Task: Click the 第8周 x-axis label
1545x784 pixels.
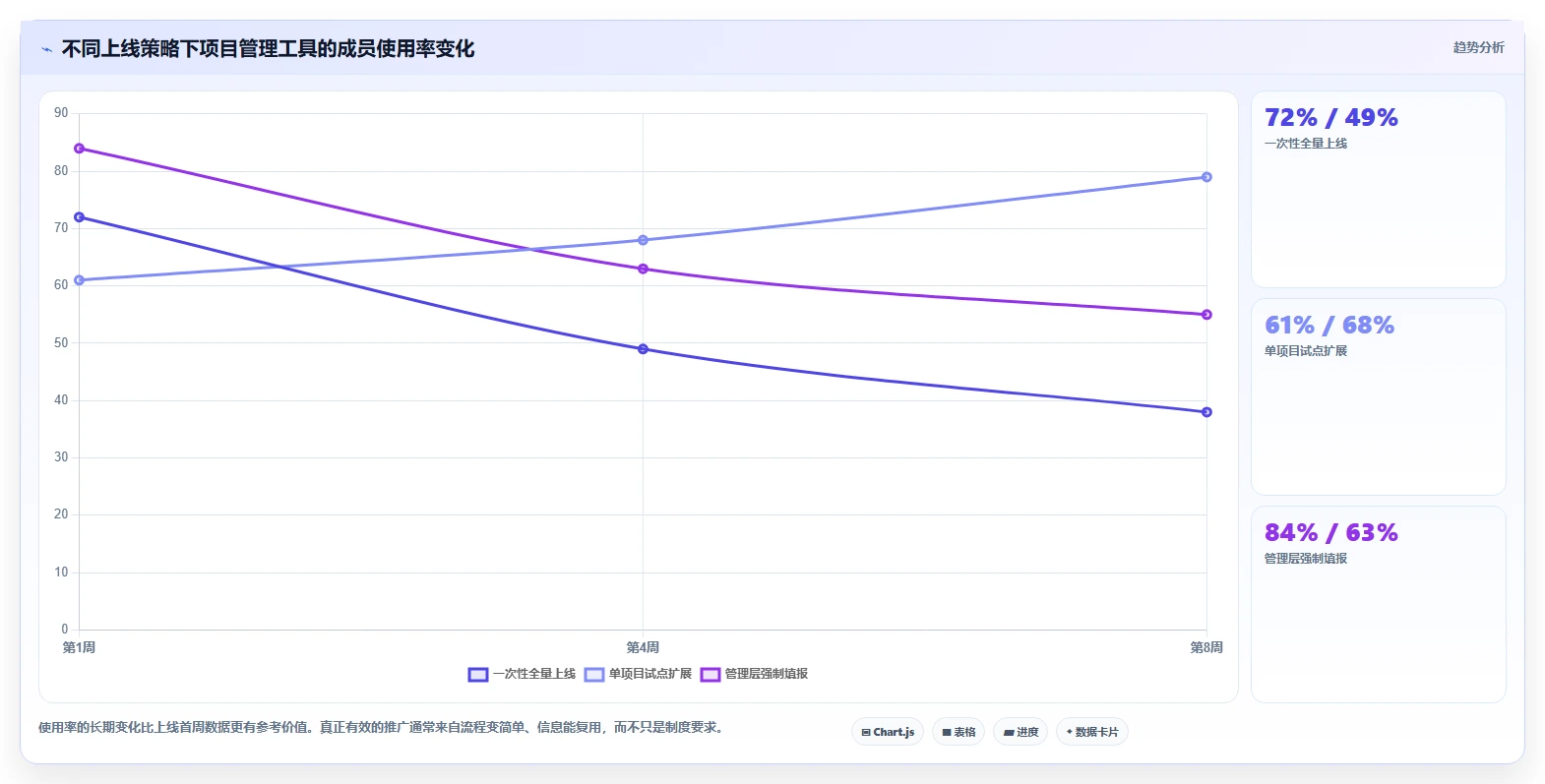Action: (x=1206, y=647)
